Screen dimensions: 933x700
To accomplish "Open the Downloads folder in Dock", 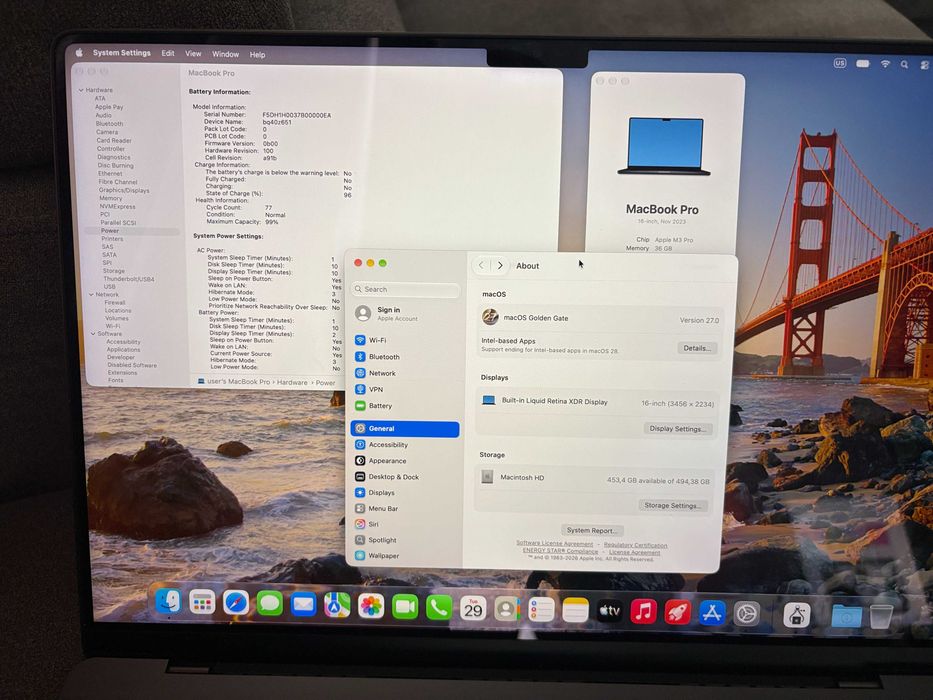I will pyautogui.click(x=847, y=616).
